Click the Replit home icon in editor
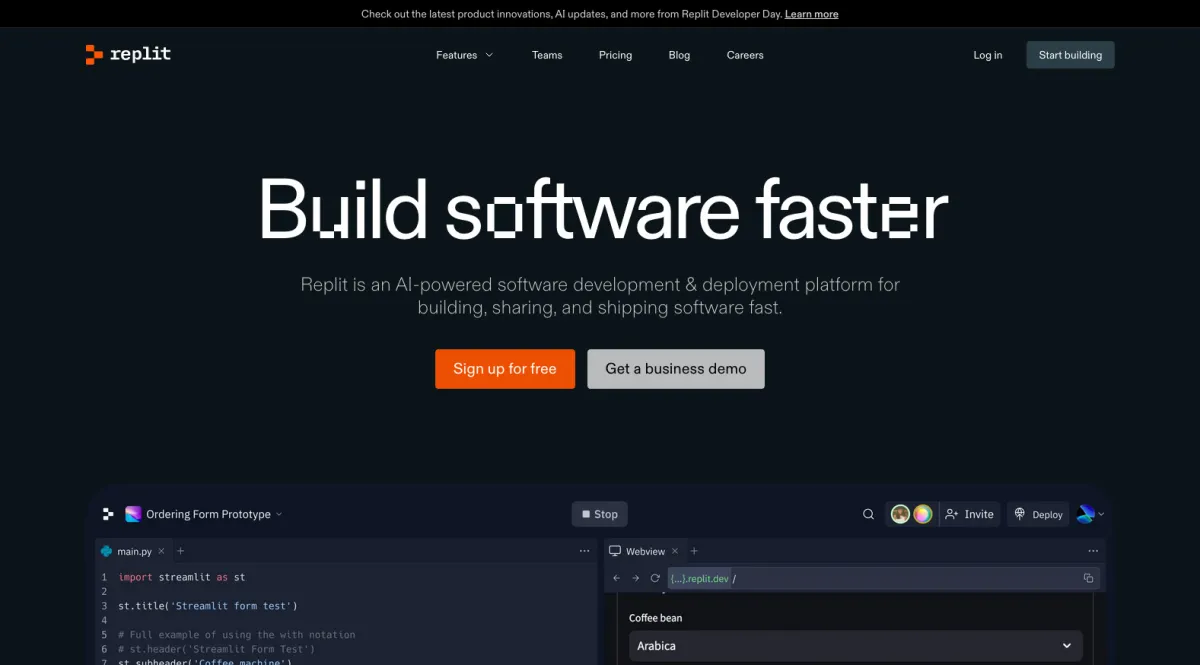This screenshot has height=665, width=1200. [108, 514]
